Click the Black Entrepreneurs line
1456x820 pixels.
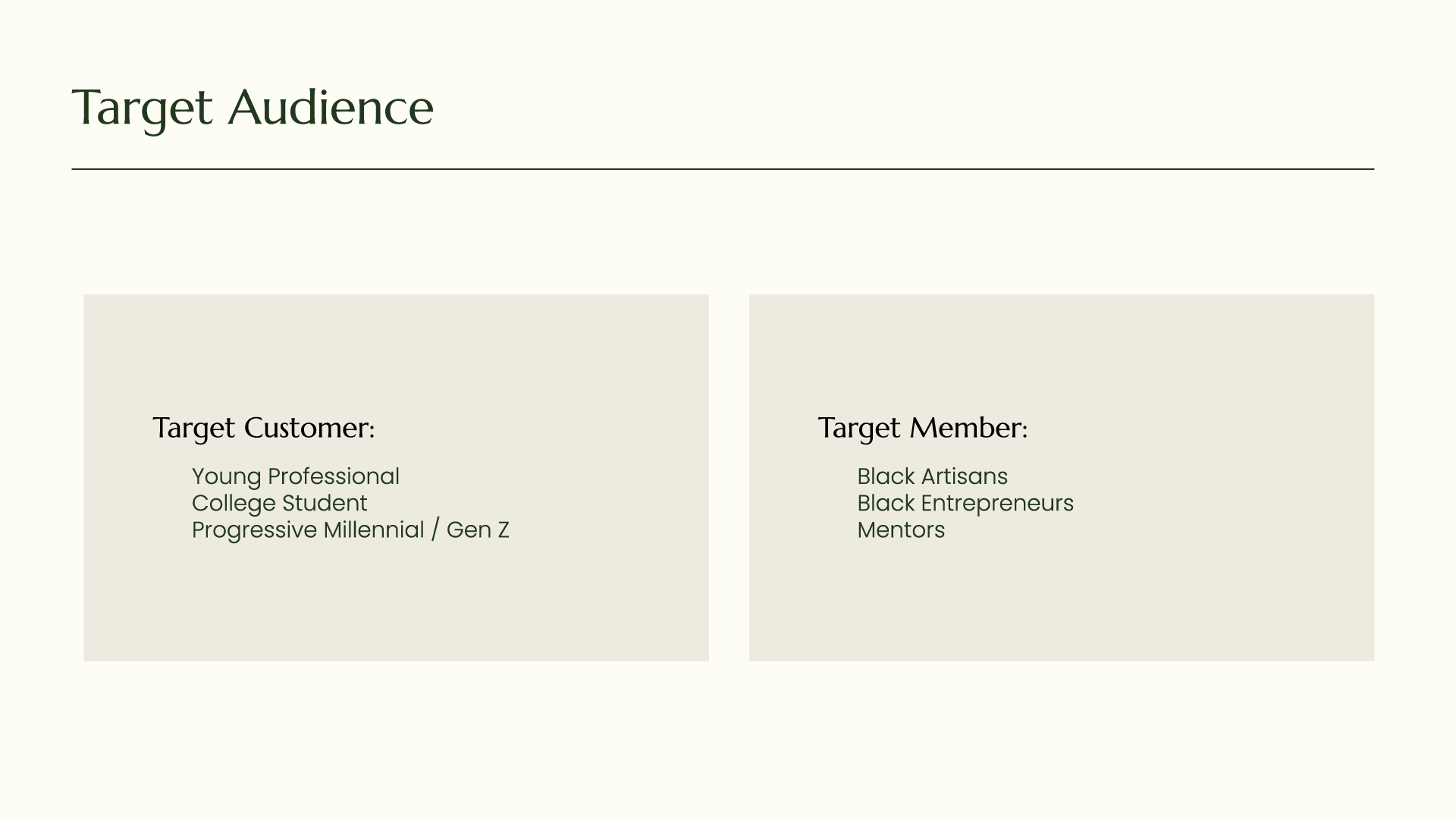click(965, 503)
